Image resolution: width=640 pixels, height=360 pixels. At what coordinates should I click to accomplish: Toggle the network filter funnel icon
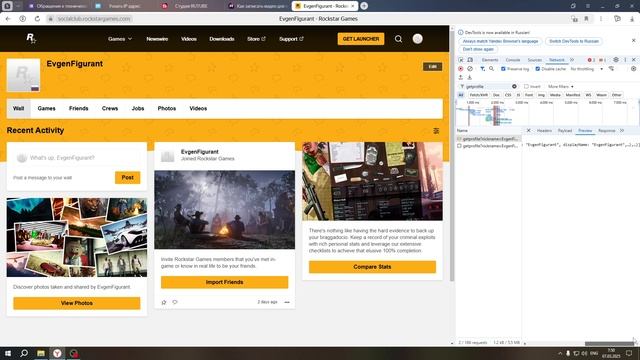coord(482,69)
